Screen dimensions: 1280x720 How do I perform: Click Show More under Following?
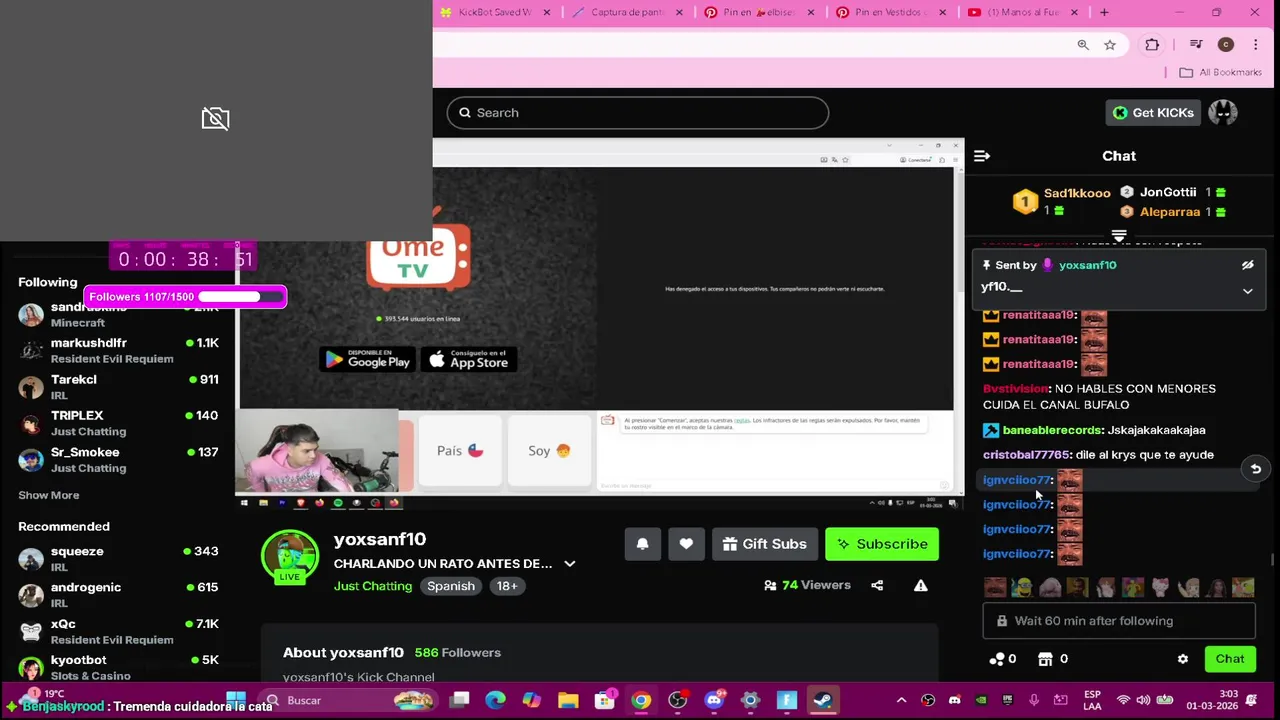[x=48, y=495]
